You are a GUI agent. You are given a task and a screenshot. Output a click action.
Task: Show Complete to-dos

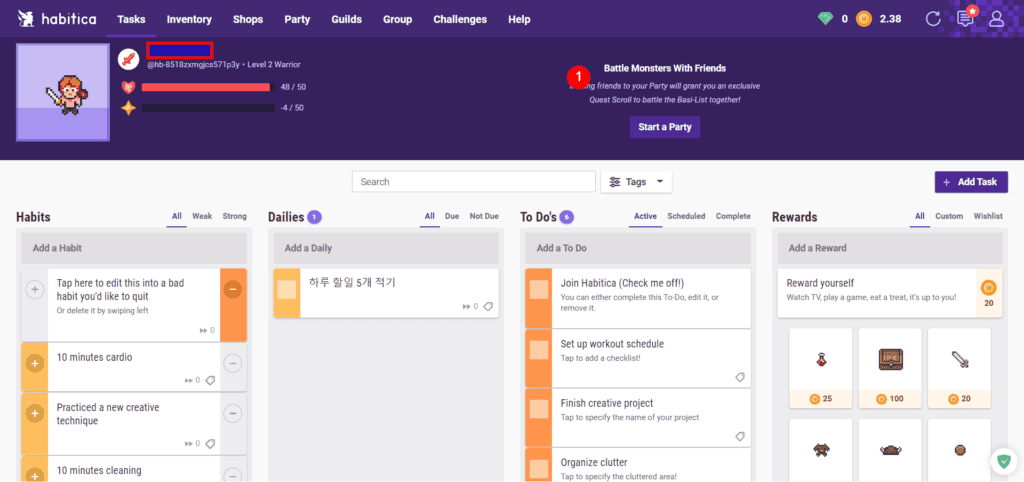pos(733,216)
